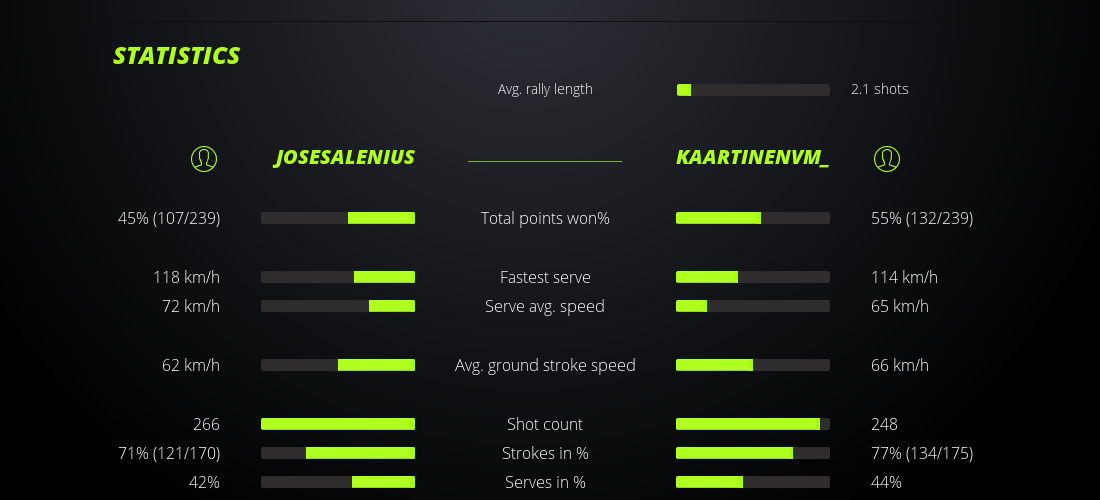Click the profile icon beside KAARTINENVM_
This screenshot has width=1100, height=500.
click(887, 158)
